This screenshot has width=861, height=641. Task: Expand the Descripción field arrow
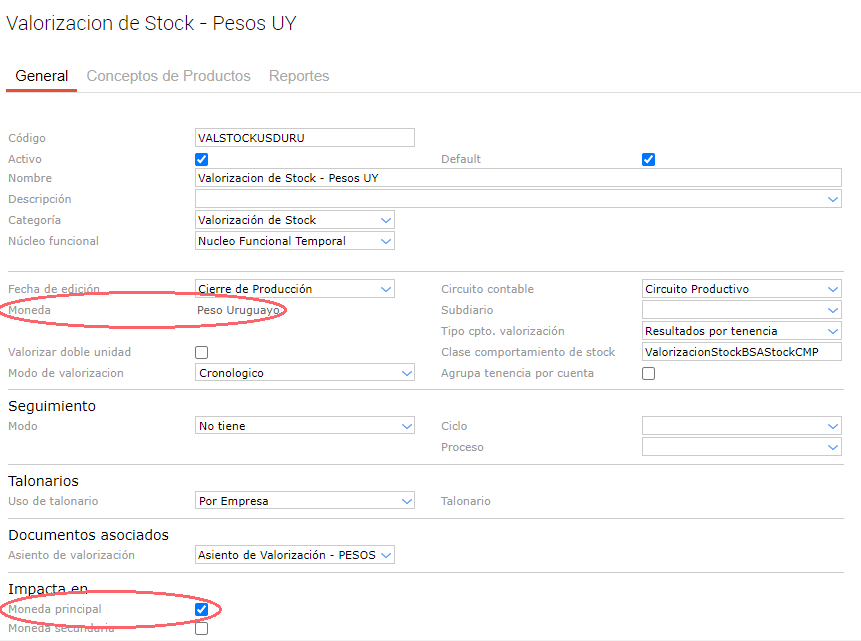[x=834, y=200]
